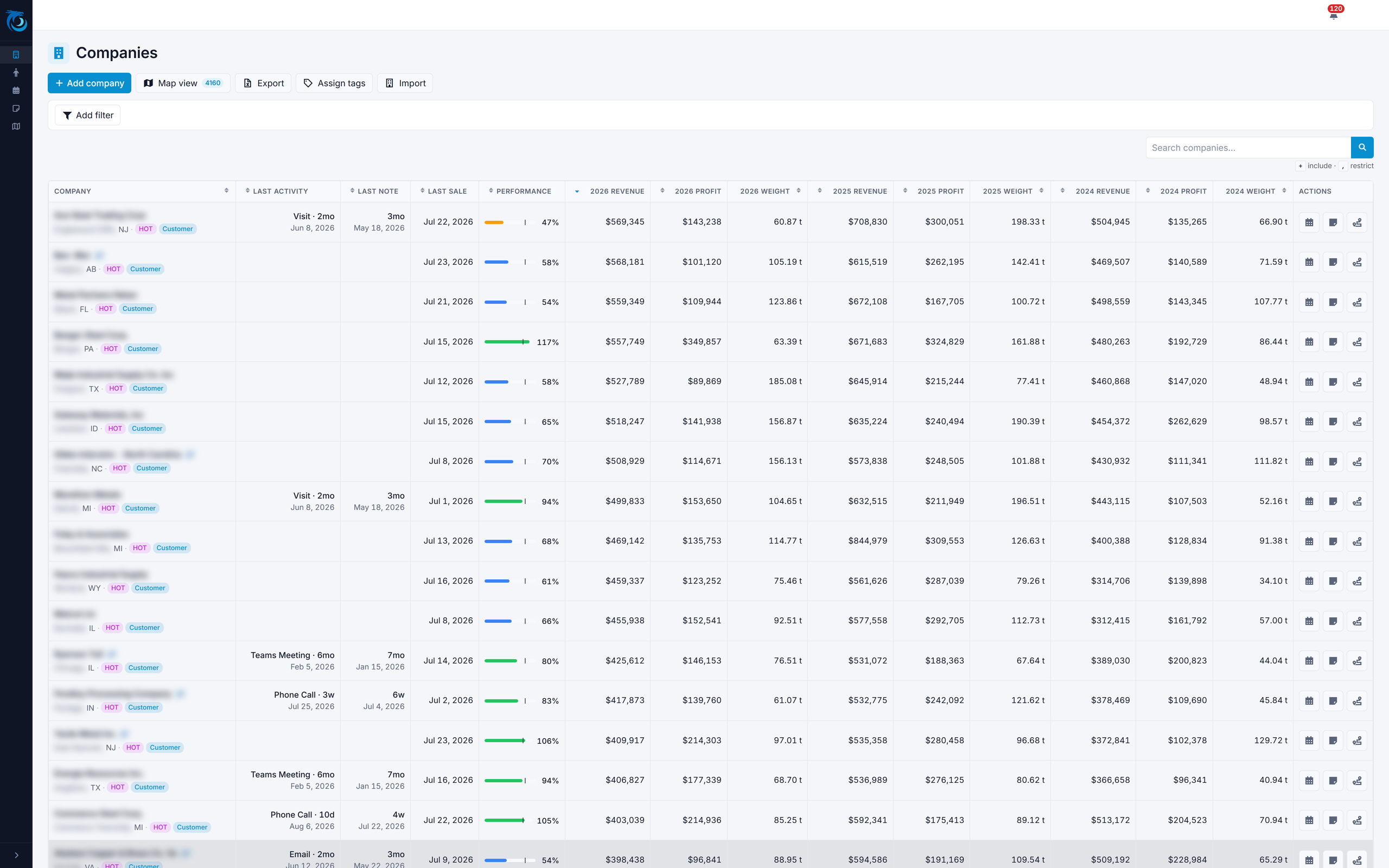This screenshot has height=868, width=1389.
Task: Open the notifications bell with 120 badge
Action: (x=1333, y=14)
